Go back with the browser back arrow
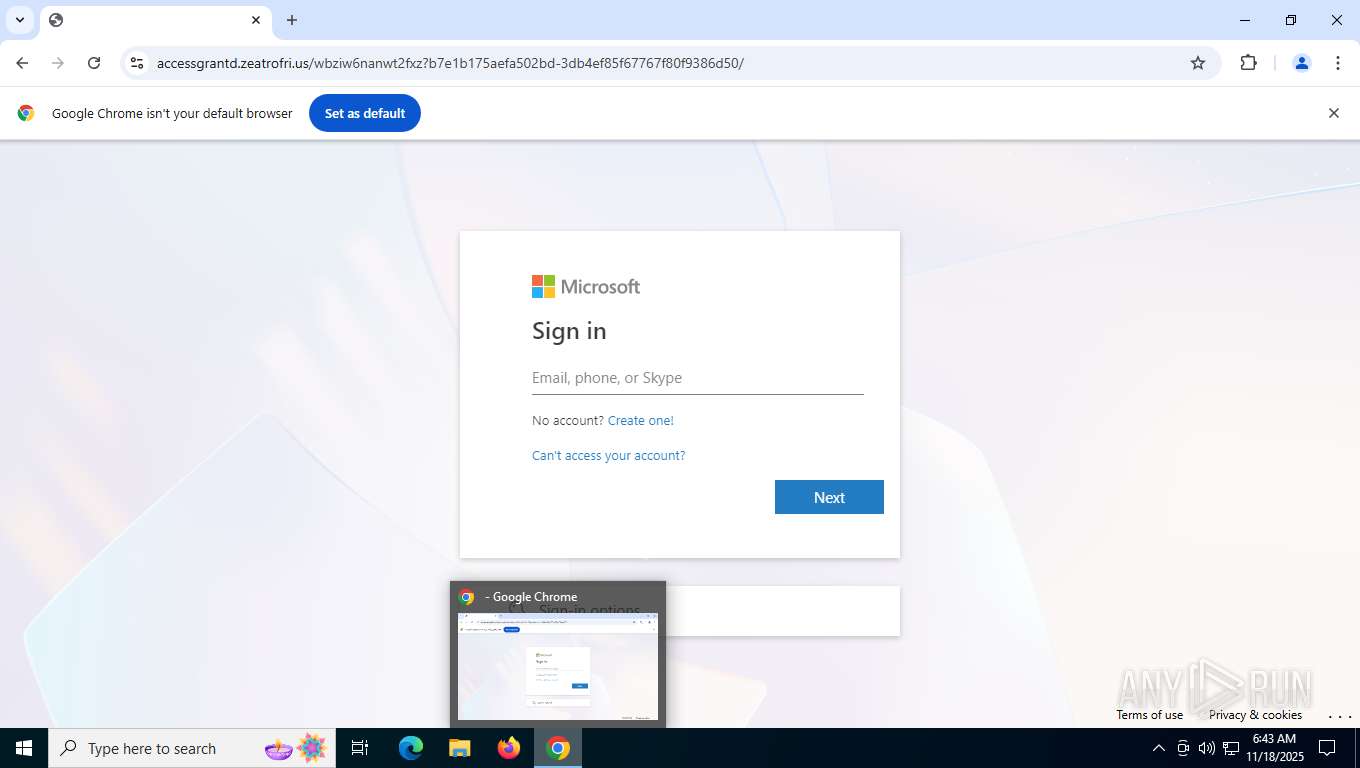 (22, 63)
